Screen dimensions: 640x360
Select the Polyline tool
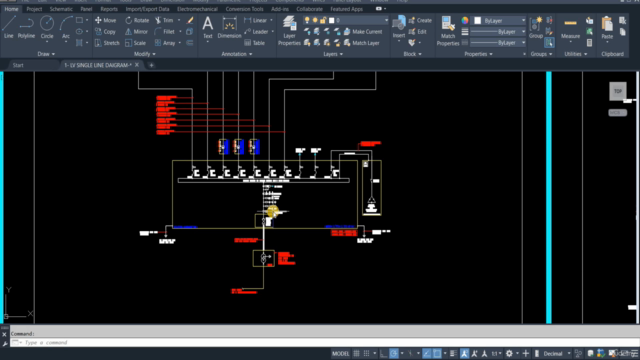coord(26,27)
